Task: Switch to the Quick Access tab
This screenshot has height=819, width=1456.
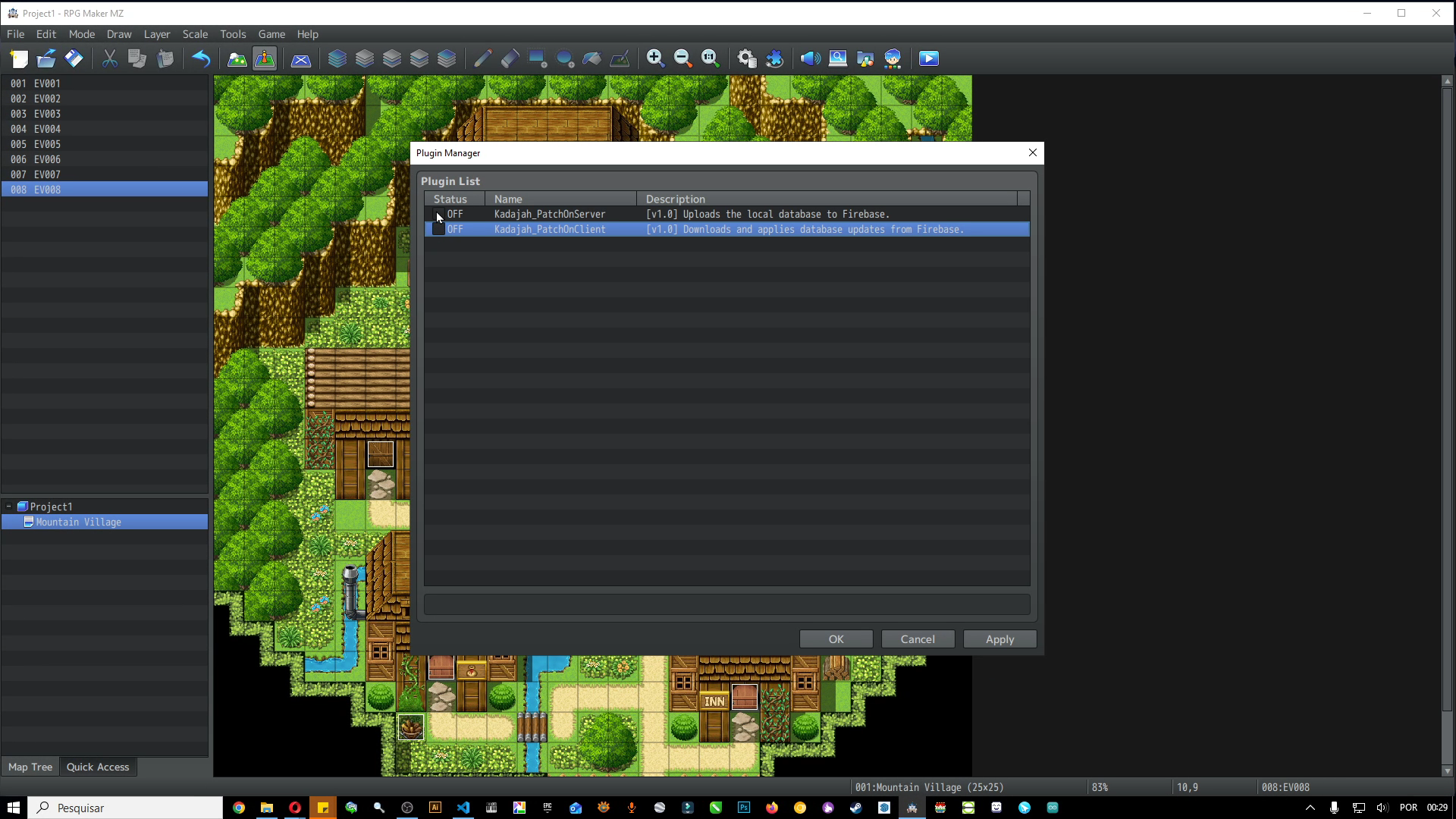Action: (x=98, y=767)
